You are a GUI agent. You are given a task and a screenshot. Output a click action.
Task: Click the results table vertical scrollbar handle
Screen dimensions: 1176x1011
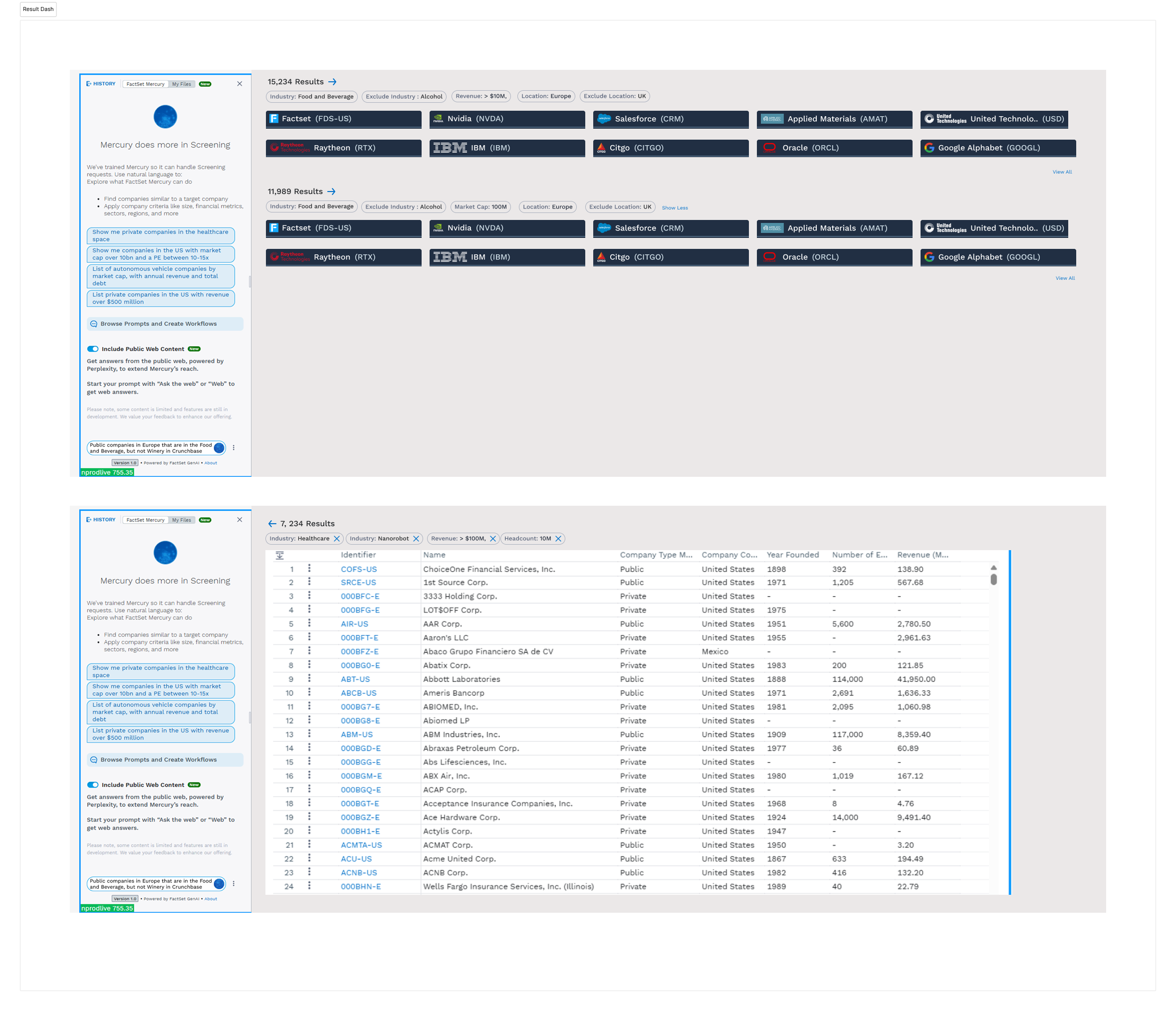point(994,579)
